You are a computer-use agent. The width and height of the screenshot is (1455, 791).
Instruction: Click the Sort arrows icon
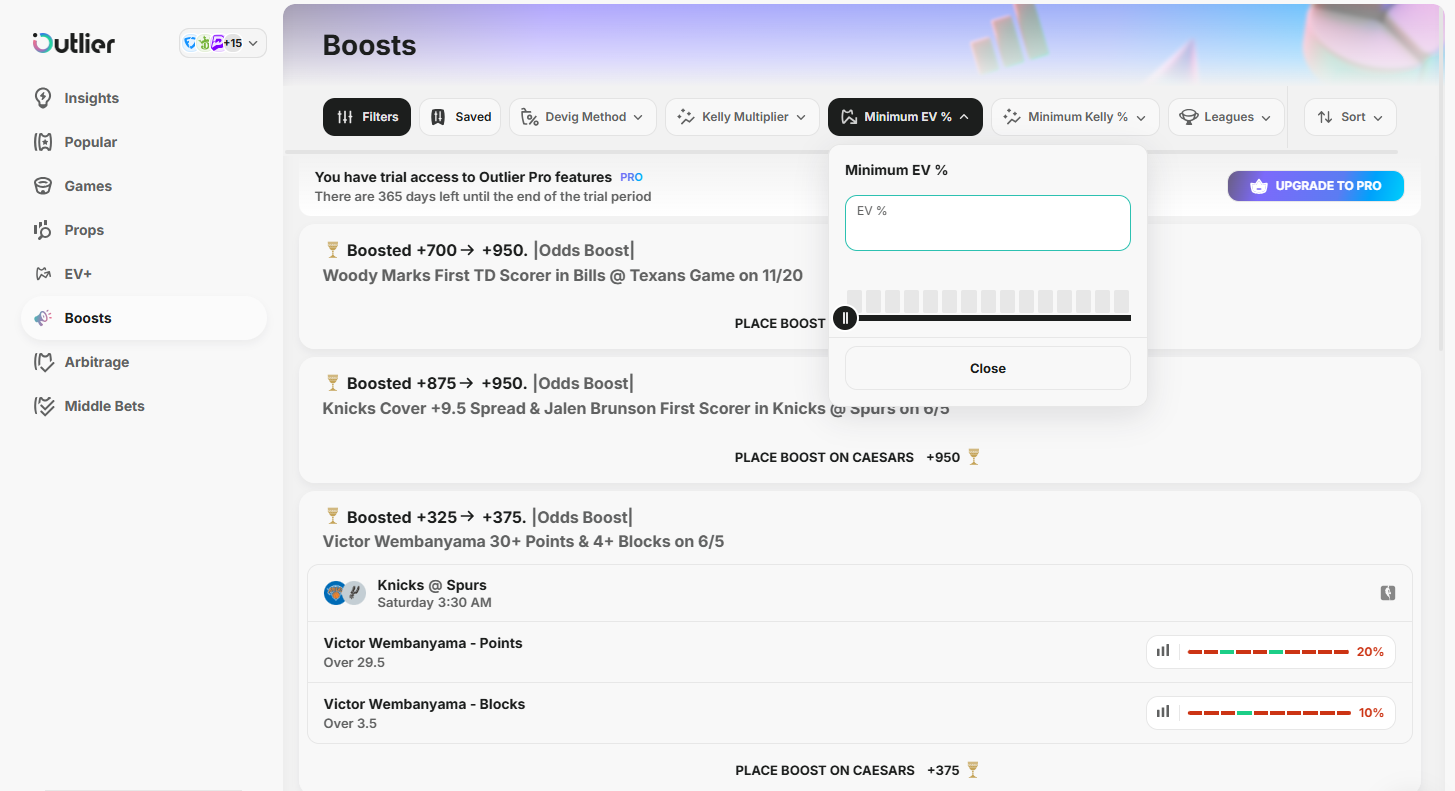1325,117
